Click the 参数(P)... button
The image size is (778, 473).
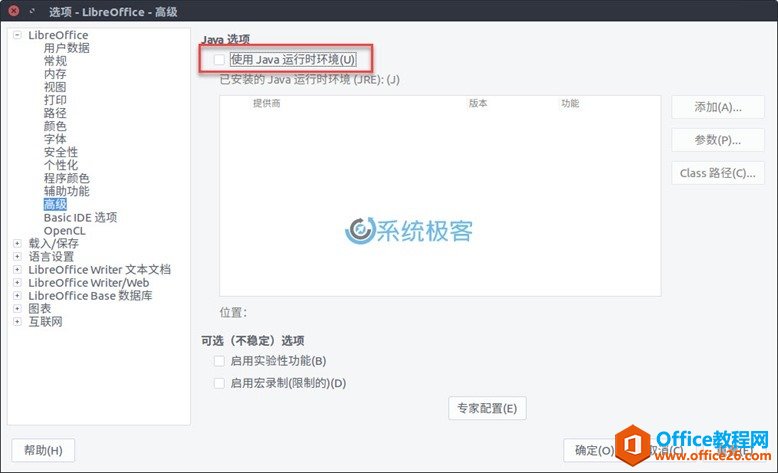[717, 140]
